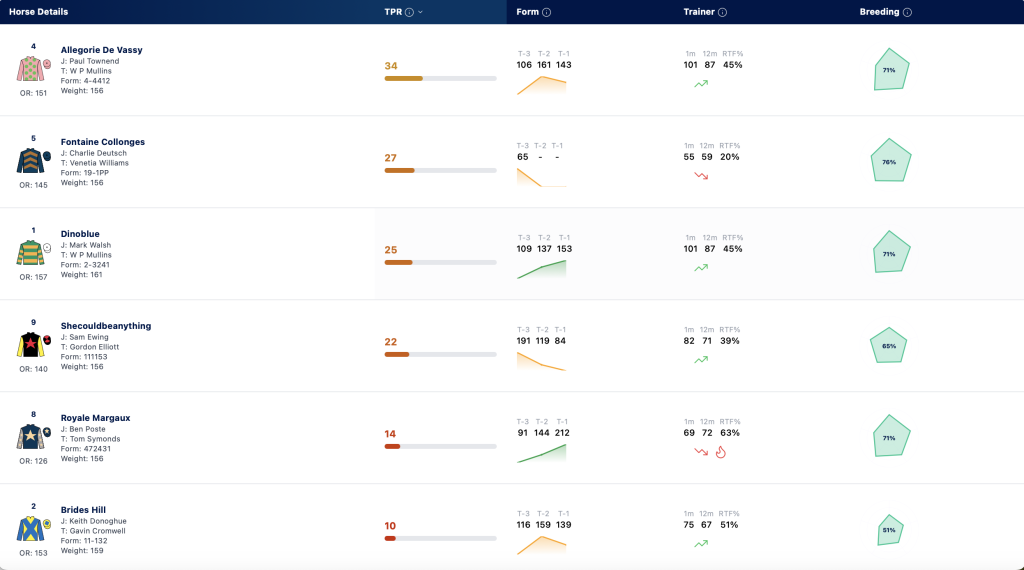This screenshot has height=570, width=1024.
Task: Click Brides Hill's blue and yellow silks
Action: [30, 529]
